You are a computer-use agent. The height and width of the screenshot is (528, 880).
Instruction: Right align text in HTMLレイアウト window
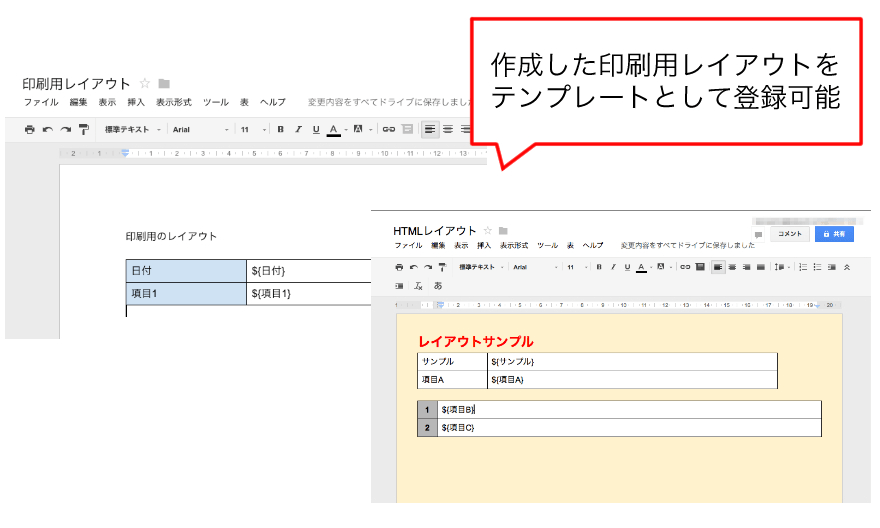pos(746,267)
